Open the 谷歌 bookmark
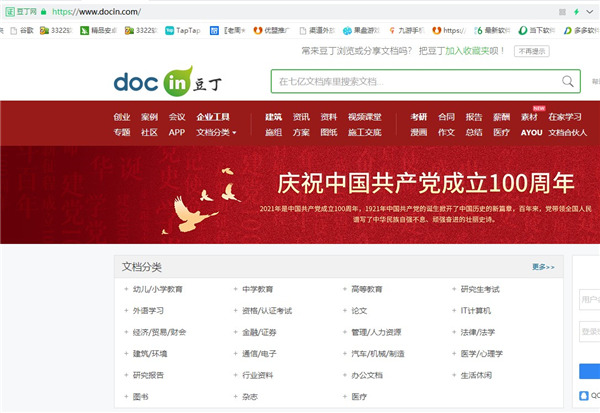600x413 pixels. pos(22,30)
